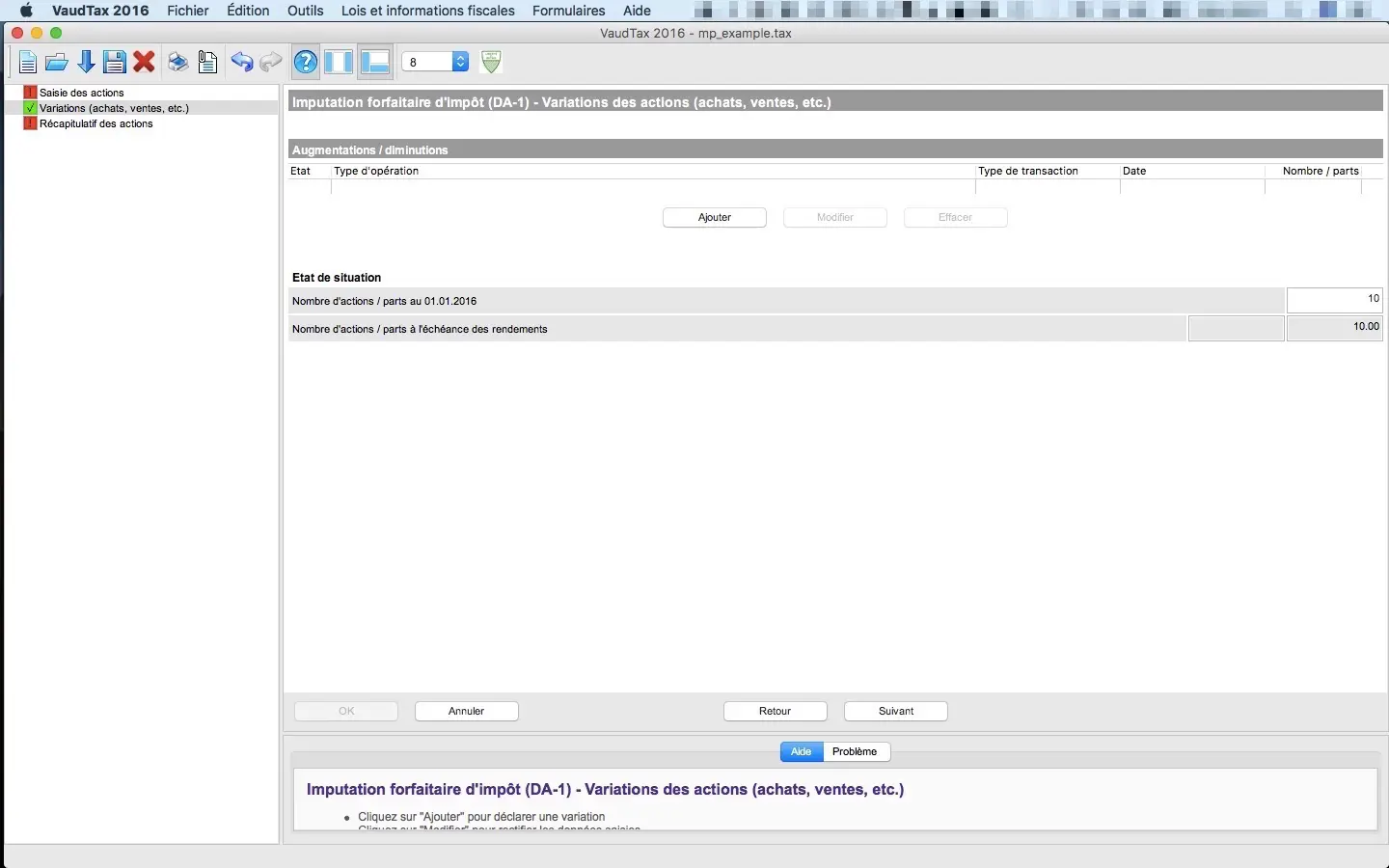Click the red warning icon beside Récapitulatif
Image resolution: width=1389 pixels, height=868 pixels.
point(30,123)
